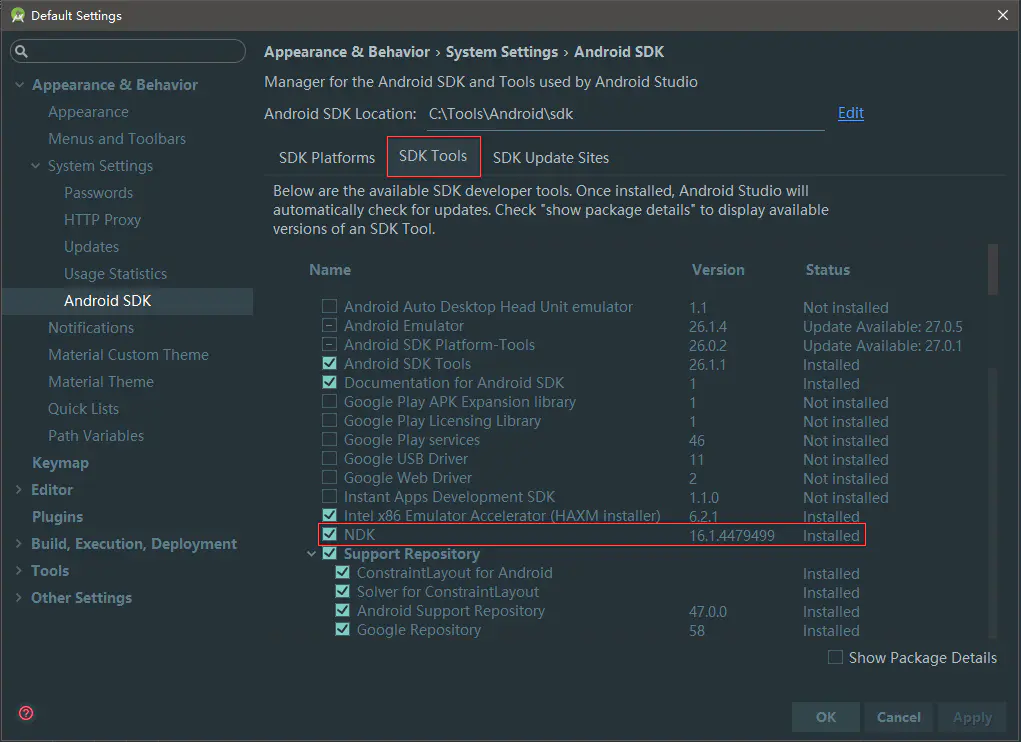Uncheck Intel x86 Emulator Accelerator HAXM
Viewport: 1021px width, 742px height.
329,515
